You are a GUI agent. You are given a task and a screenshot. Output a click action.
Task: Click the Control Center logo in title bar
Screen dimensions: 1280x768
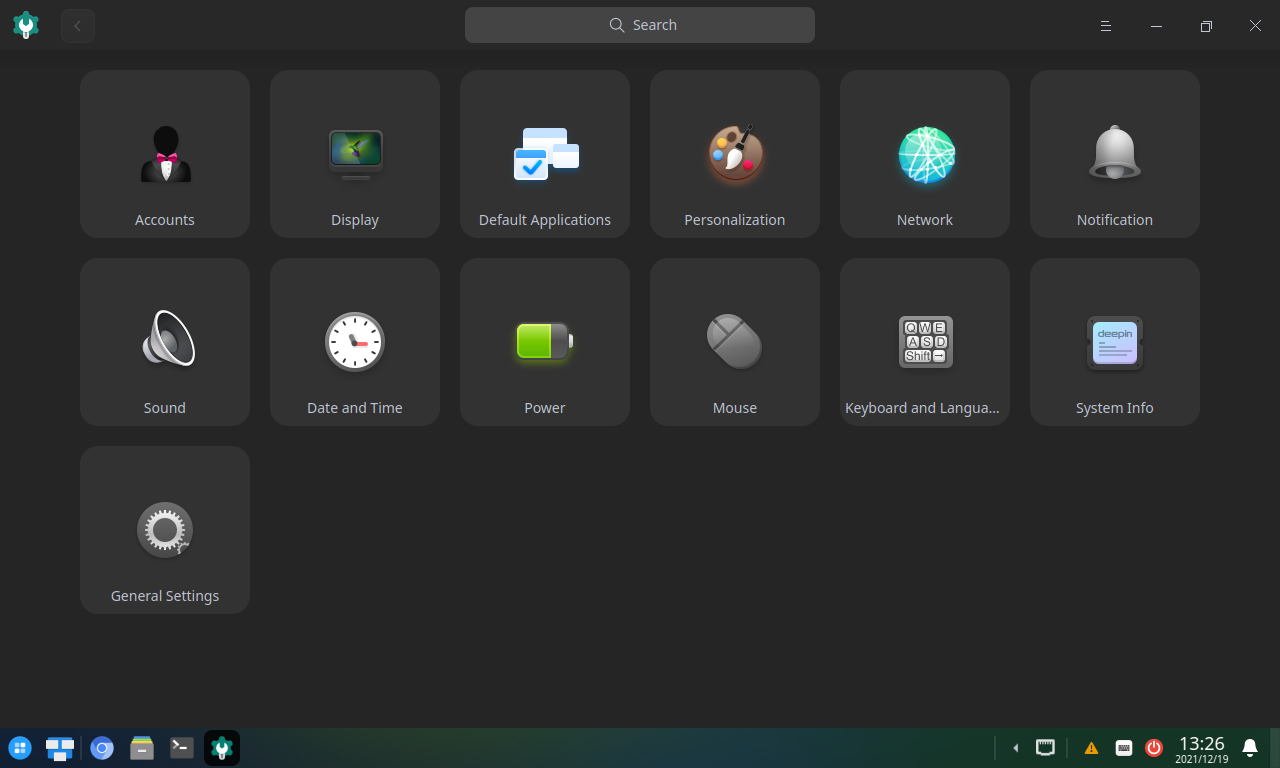26,25
